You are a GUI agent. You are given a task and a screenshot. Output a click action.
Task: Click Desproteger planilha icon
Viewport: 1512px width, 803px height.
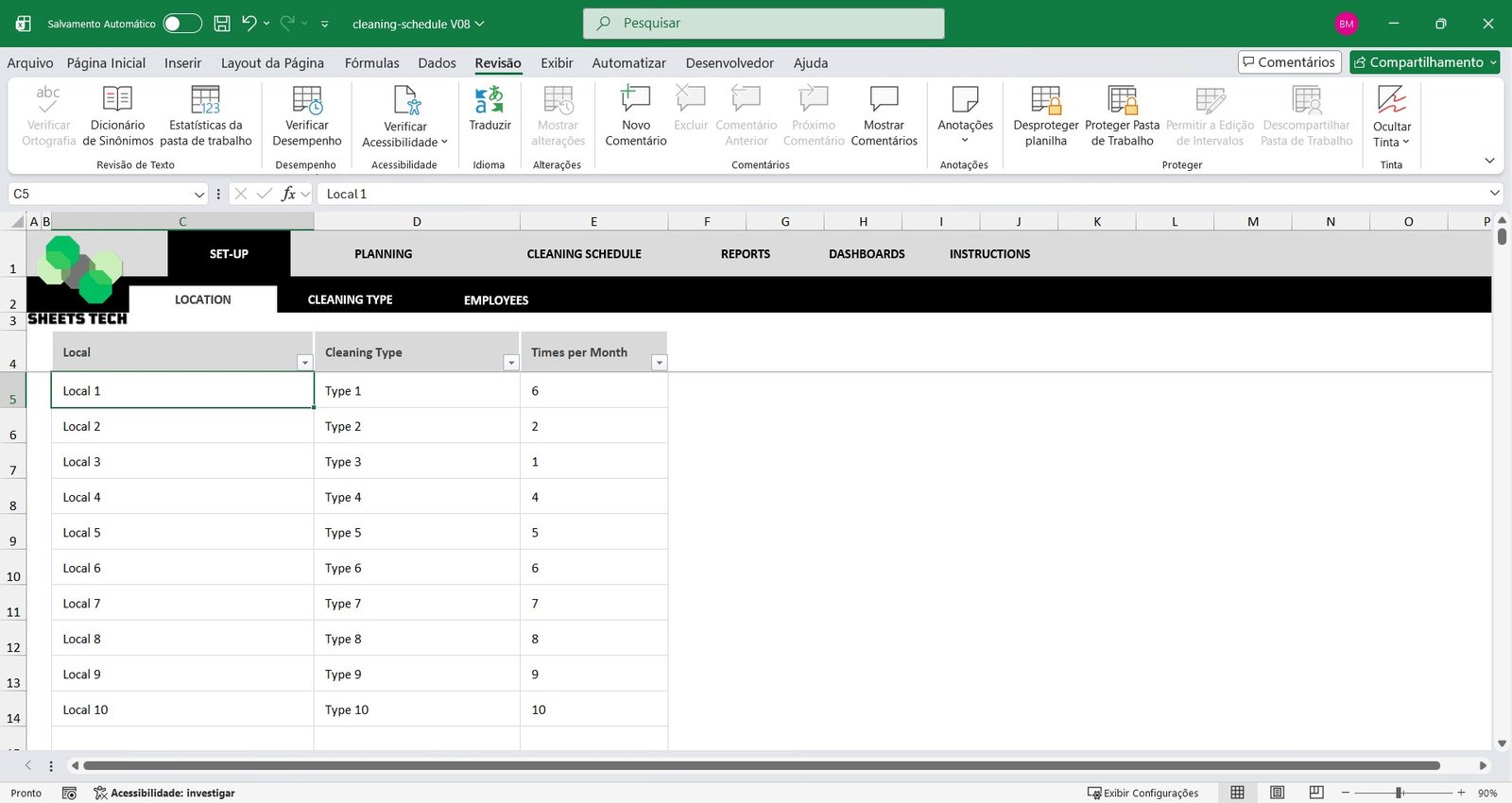(1045, 100)
